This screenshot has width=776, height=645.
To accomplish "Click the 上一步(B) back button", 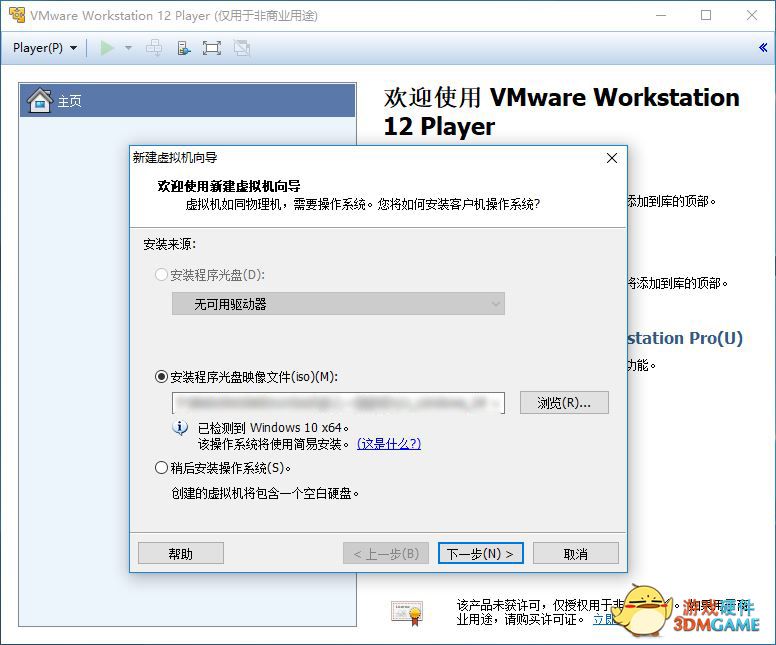I will coord(386,553).
